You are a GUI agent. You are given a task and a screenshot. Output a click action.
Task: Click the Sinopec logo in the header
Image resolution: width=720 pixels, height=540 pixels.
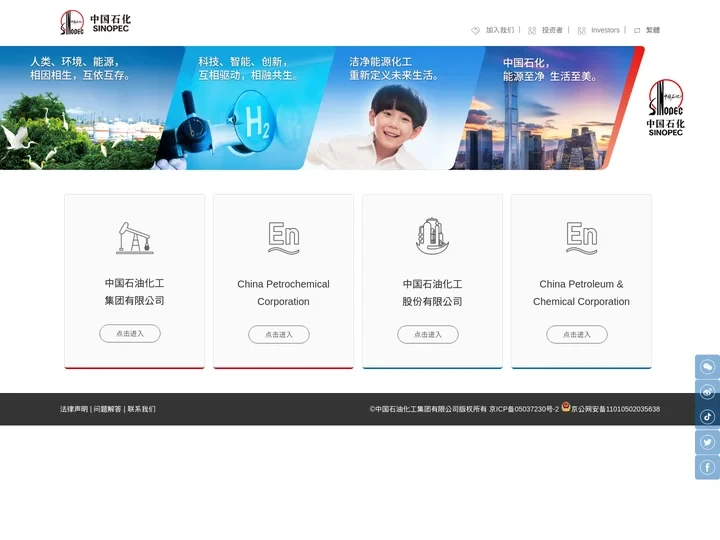coord(96,22)
